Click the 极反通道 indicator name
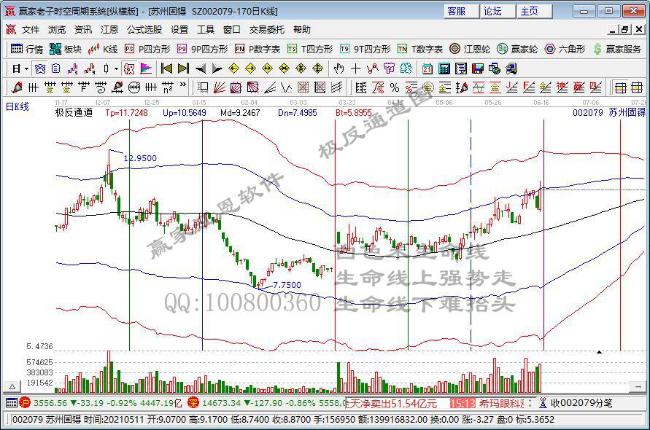Viewport: 650px width, 430px height. pos(74,112)
